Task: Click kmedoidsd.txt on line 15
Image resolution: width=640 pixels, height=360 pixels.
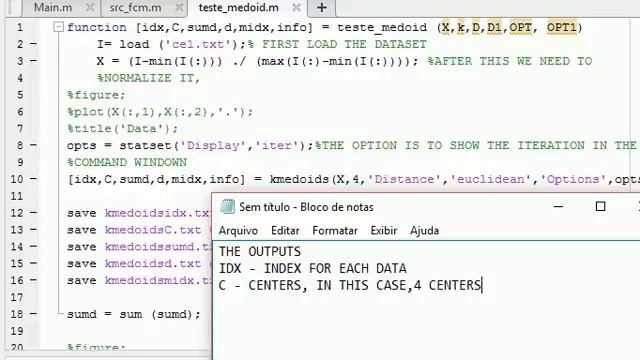Action: coord(153,264)
